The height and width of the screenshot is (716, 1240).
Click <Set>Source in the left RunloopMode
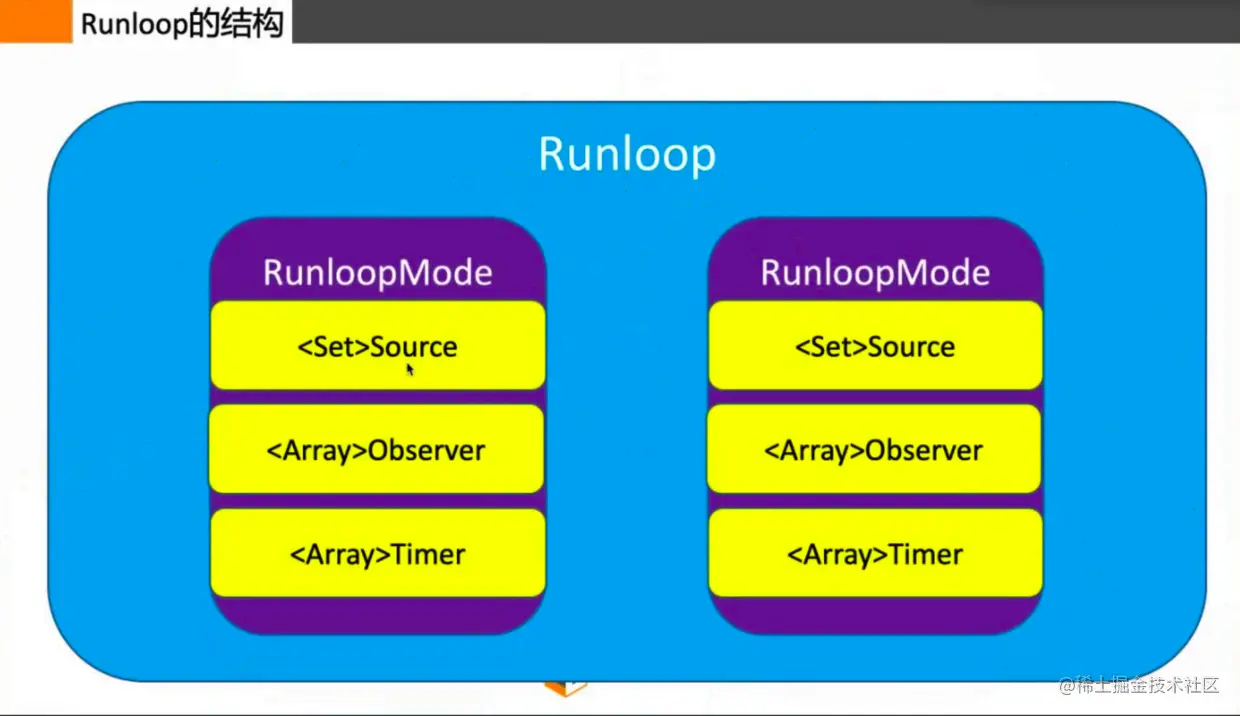[378, 345]
